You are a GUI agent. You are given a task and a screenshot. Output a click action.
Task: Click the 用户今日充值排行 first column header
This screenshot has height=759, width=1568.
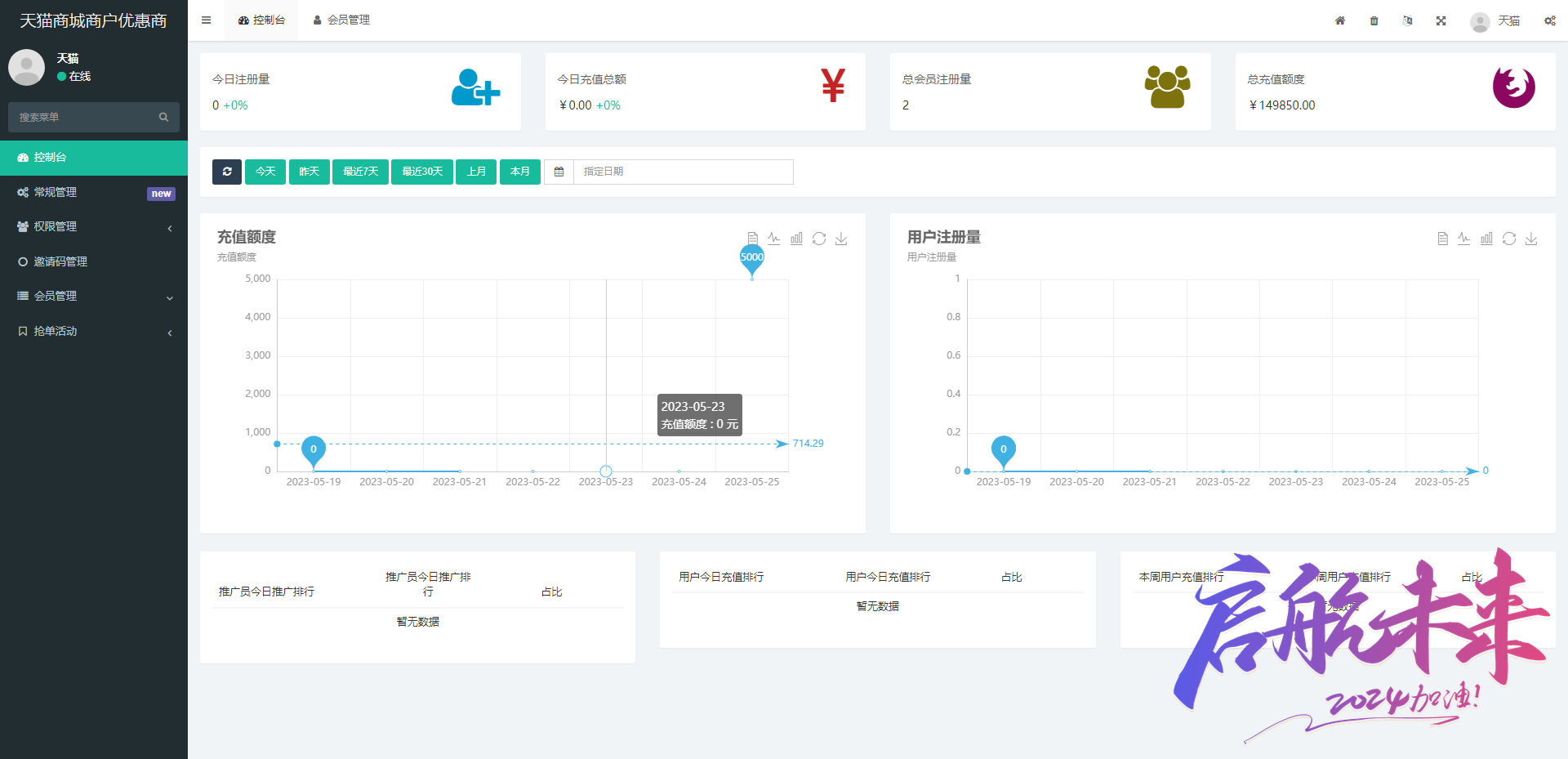tap(721, 577)
